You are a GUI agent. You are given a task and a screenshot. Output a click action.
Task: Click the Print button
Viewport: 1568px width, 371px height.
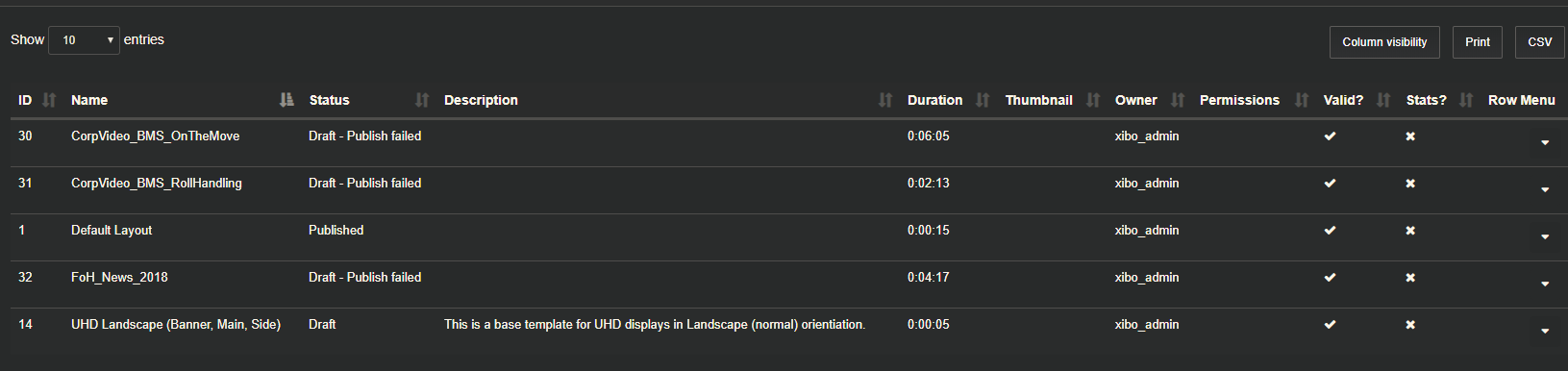click(x=1478, y=42)
